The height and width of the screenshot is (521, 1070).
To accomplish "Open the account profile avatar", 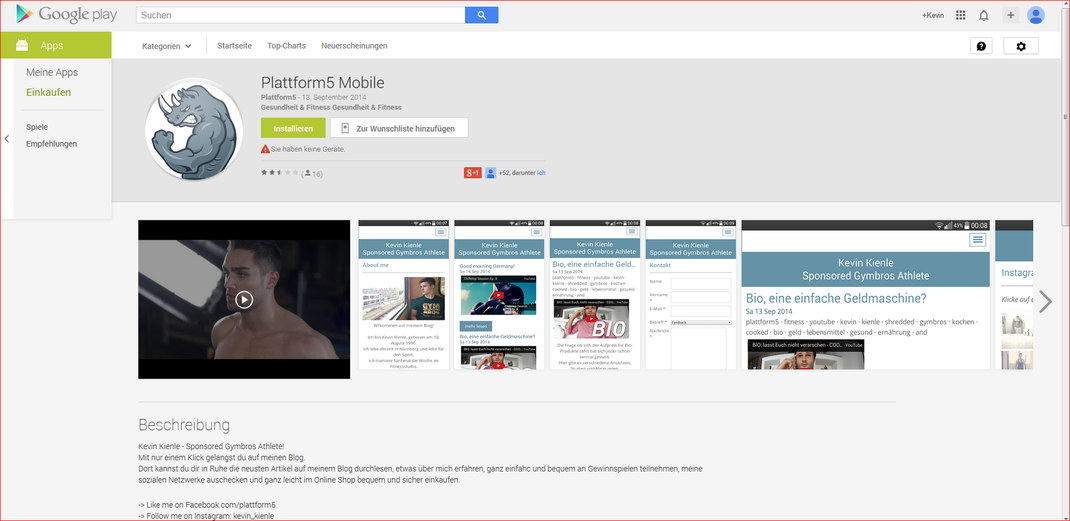I will point(1036,15).
